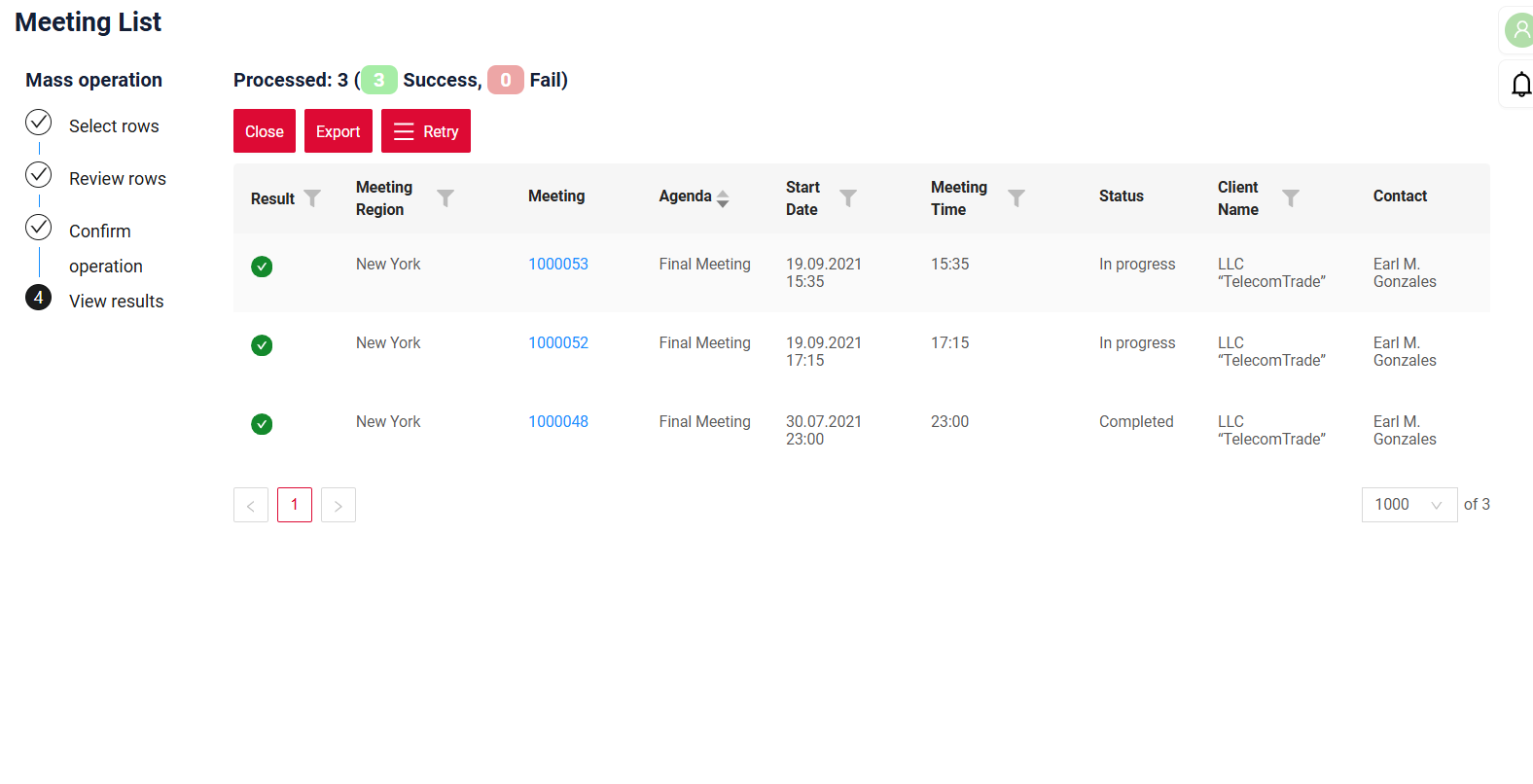This screenshot has width=1533, height=784.
Task: Click the red 0 Fail badge
Action: (x=506, y=80)
